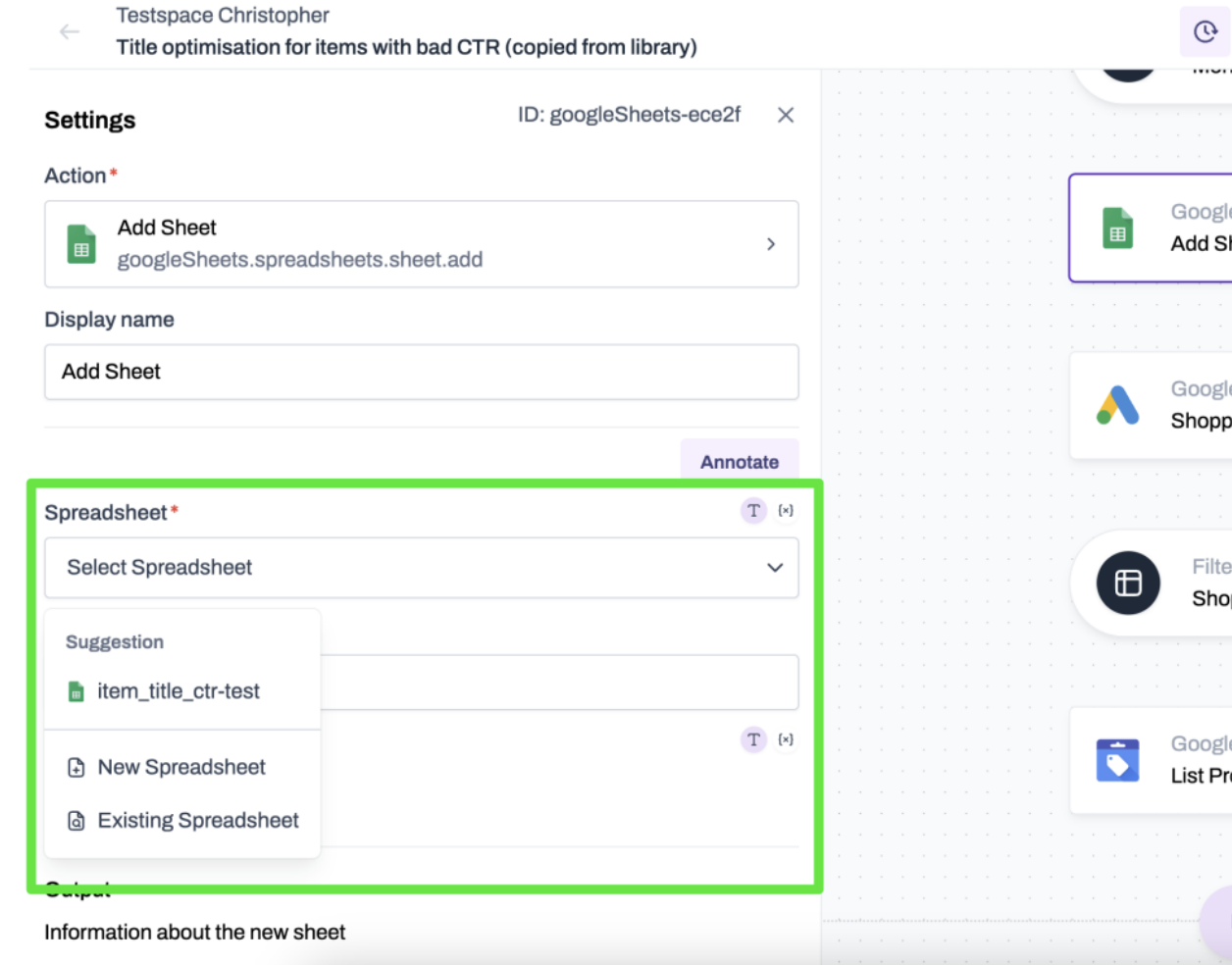Select New Spreadsheet option
Viewport: 1232px width, 965px height.
pos(182,767)
